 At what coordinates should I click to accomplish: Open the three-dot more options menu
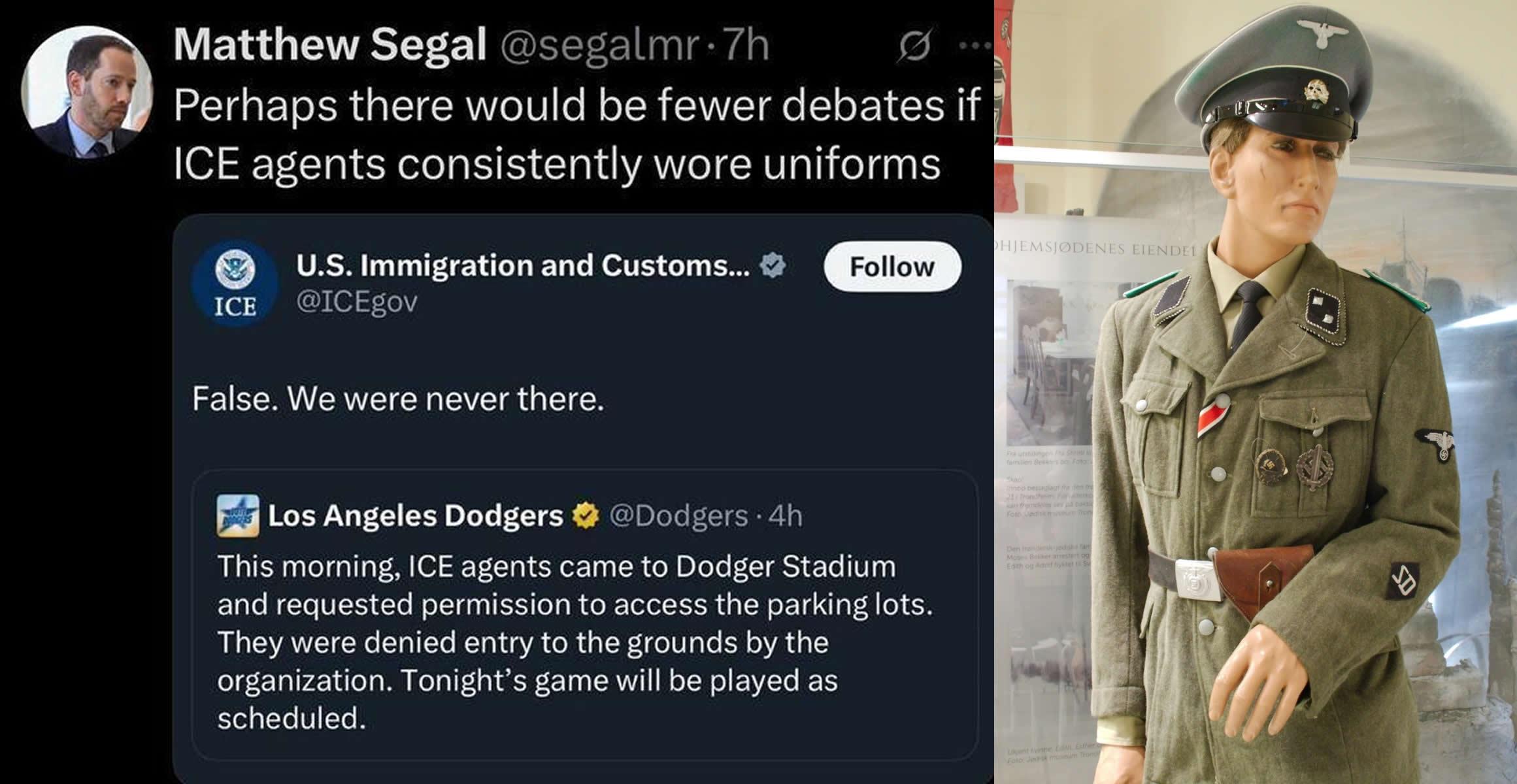tap(975, 46)
